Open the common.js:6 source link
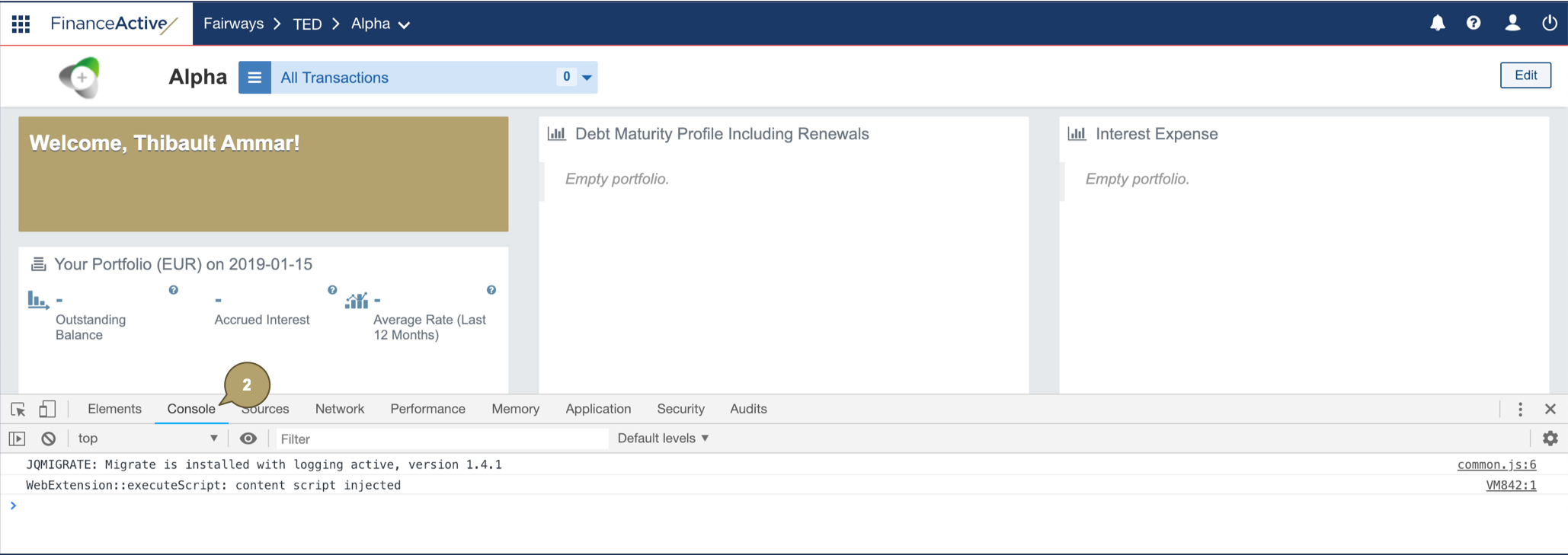Image resolution: width=1568 pixels, height=555 pixels. tap(1496, 464)
